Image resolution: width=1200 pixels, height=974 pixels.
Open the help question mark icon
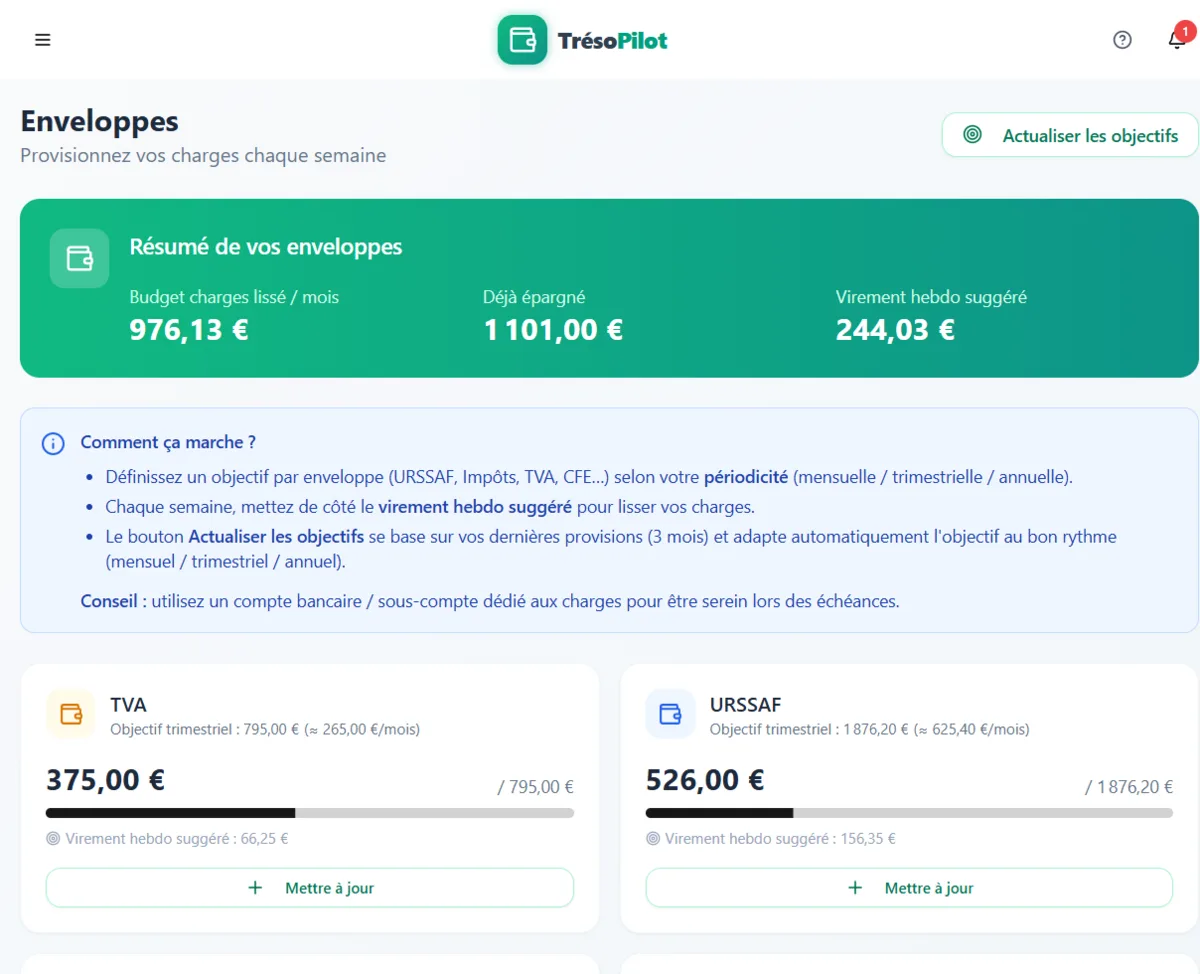(1122, 39)
